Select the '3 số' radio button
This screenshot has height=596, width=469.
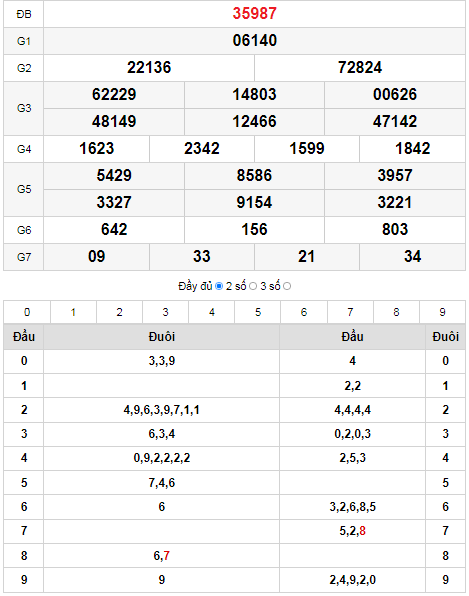(x=287, y=286)
